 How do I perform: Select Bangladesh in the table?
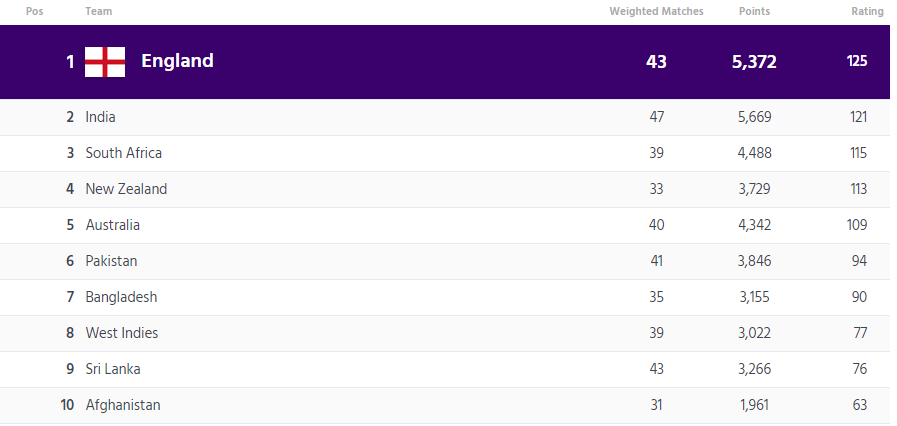click(121, 297)
